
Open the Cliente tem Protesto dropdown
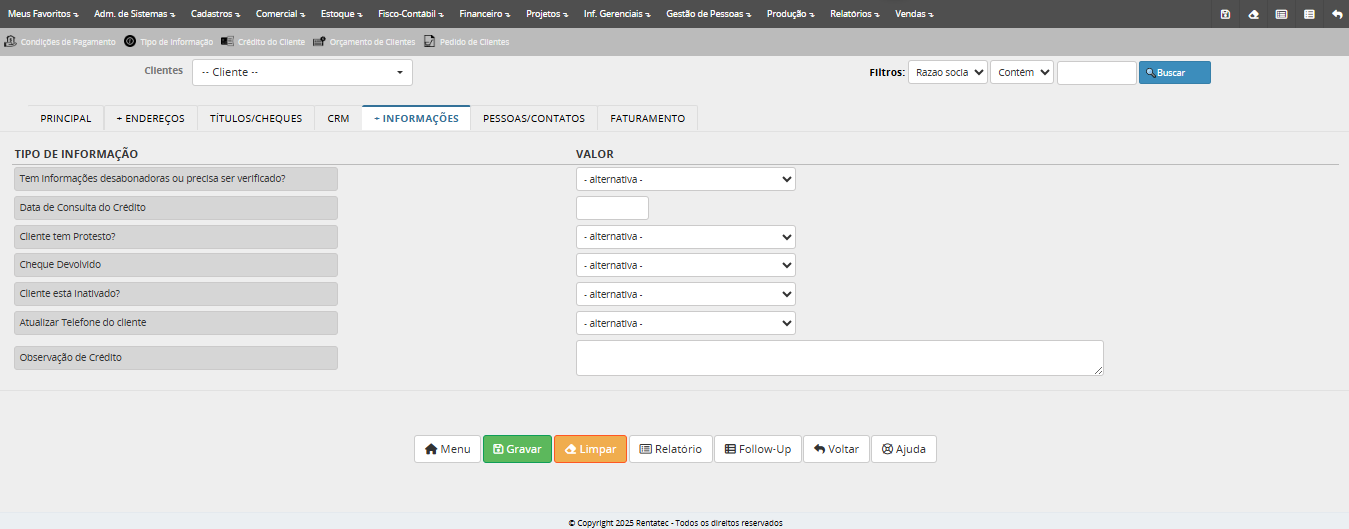click(x=685, y=237)
